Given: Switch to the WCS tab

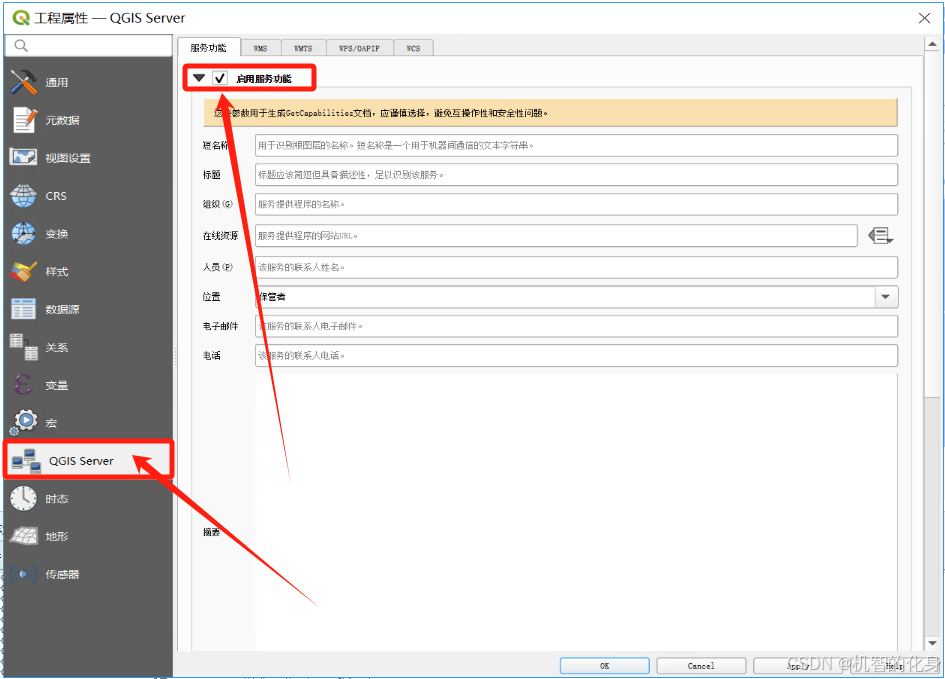Looking at the screenshot, I should coord(413,48).
